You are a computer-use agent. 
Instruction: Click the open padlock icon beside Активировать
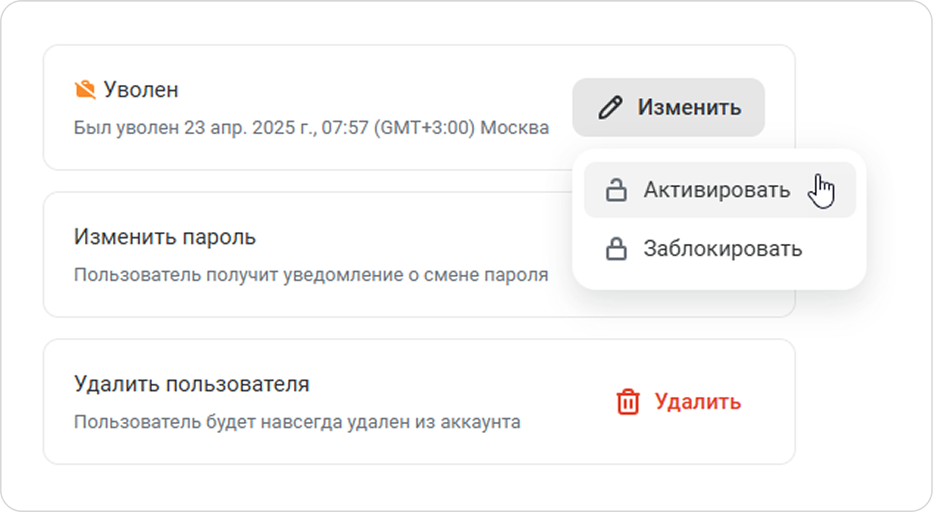[x=616, y=190]
